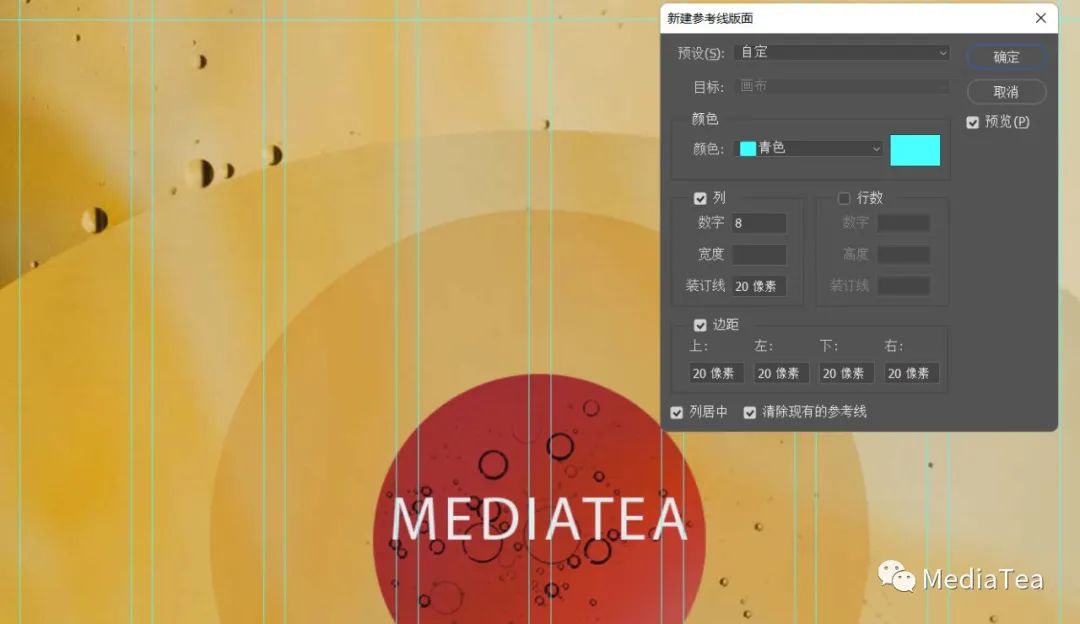Click the large cyan color swatch
The width and height of the screenshot is (1080, 624).
click(915, 150)
